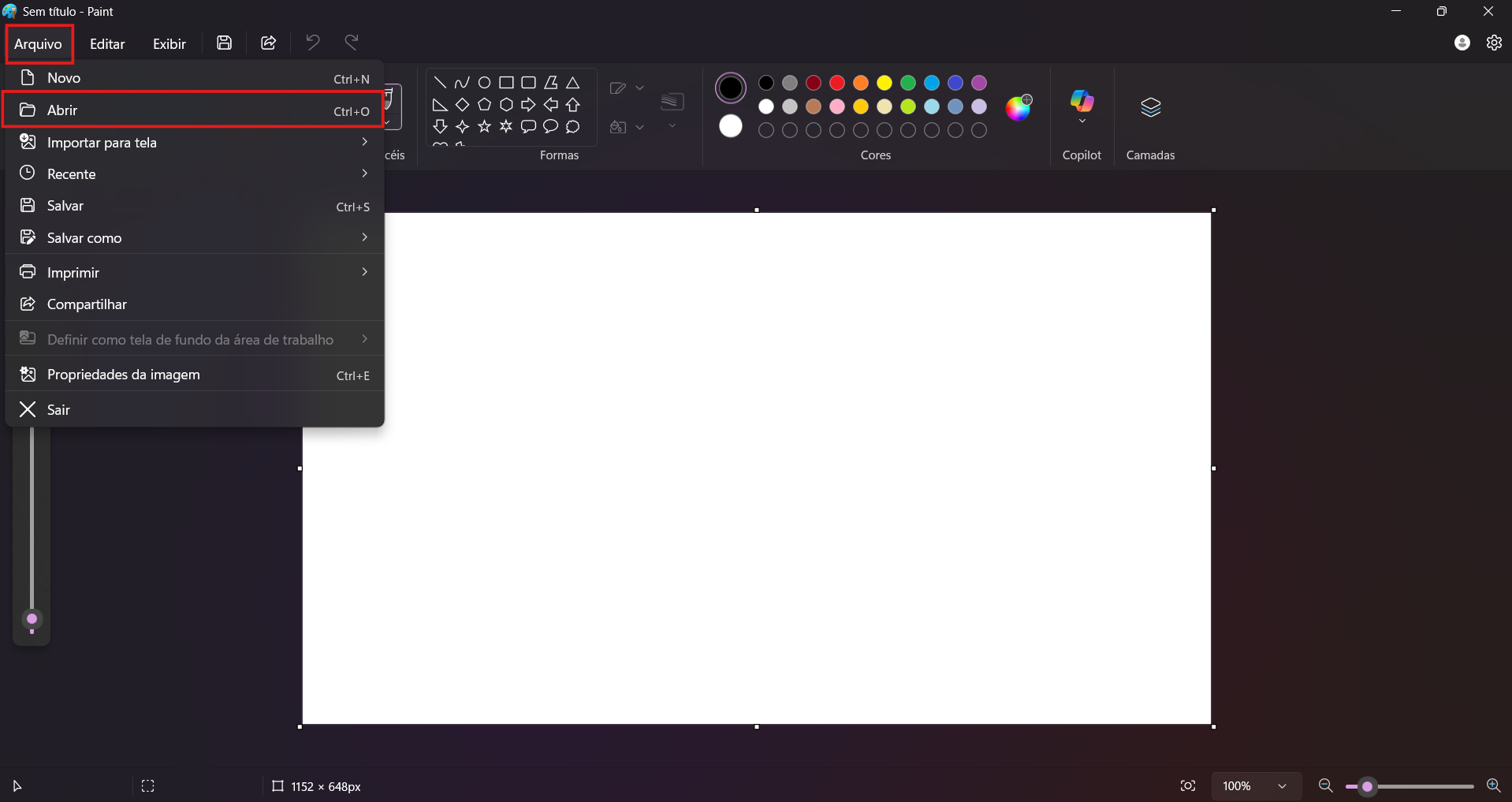Choose the Down arrow shape
Screen dimensions: 1512x802
click(440, 126)
